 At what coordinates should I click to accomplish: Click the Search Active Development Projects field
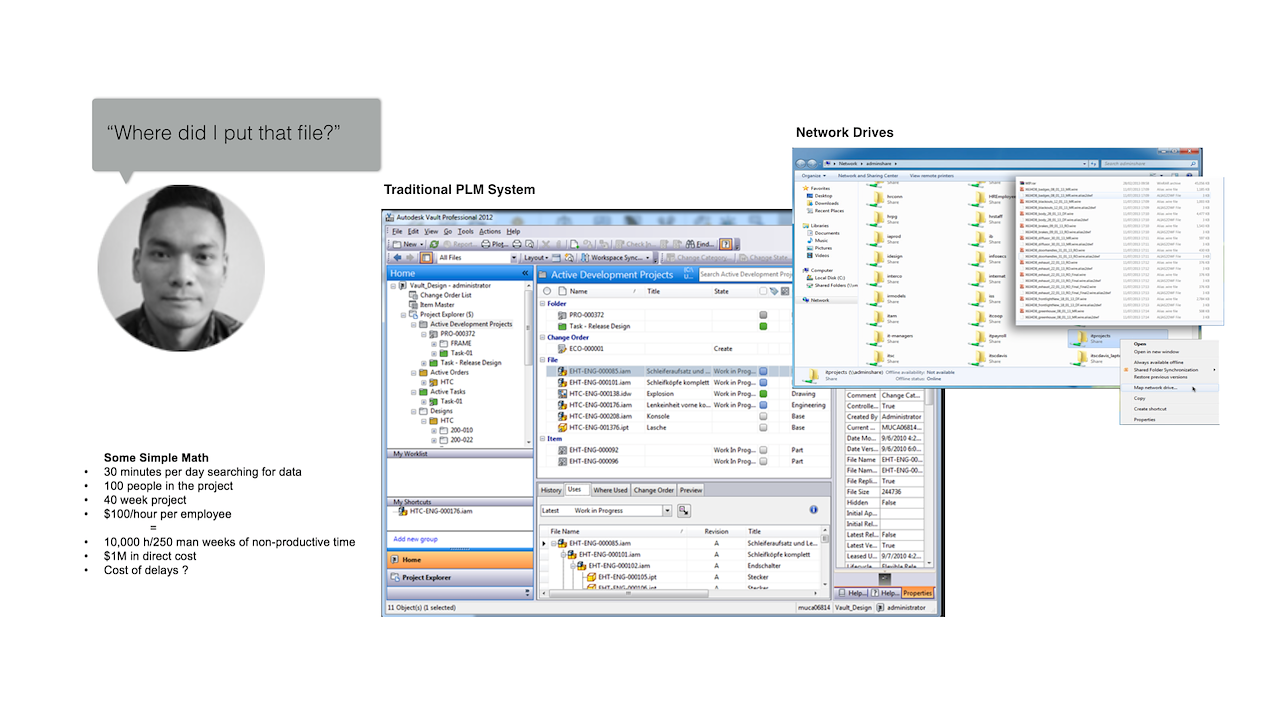tap(744, 274)
